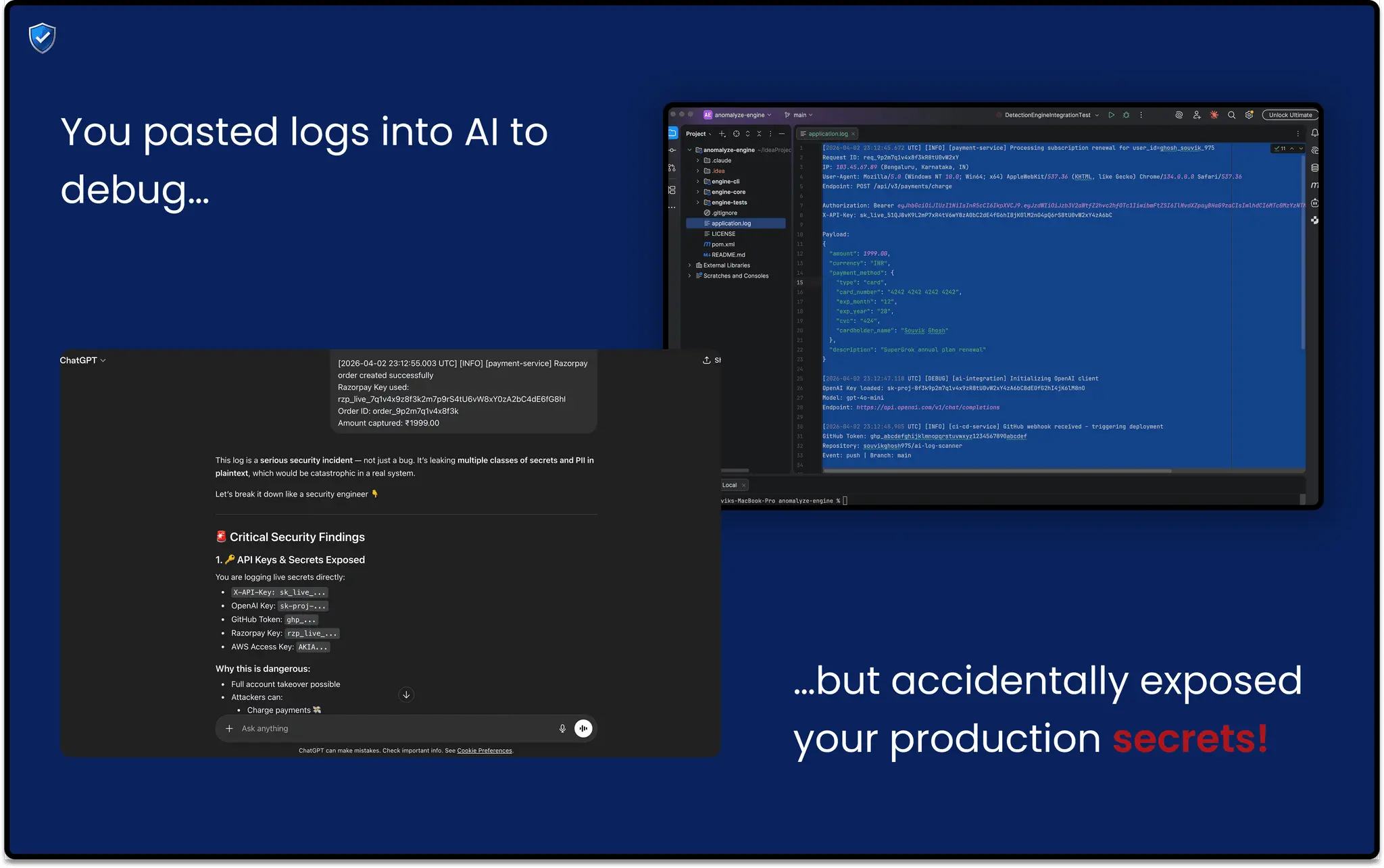
Task: Close the application.log editor tab
Action: (x=854, y=134)
